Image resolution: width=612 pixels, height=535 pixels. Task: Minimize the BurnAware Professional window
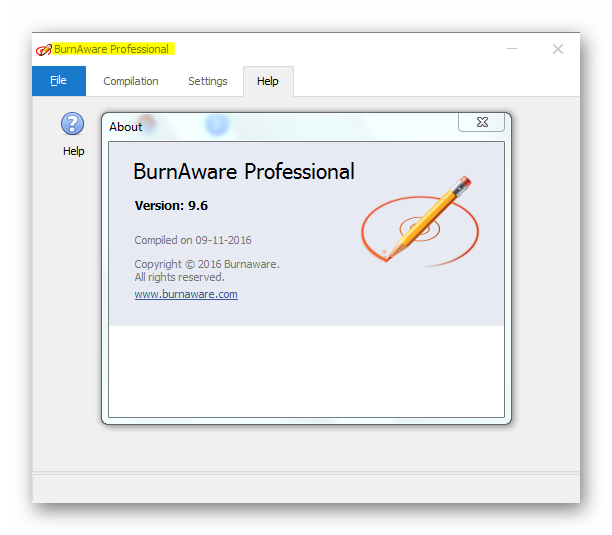(512, 49)
